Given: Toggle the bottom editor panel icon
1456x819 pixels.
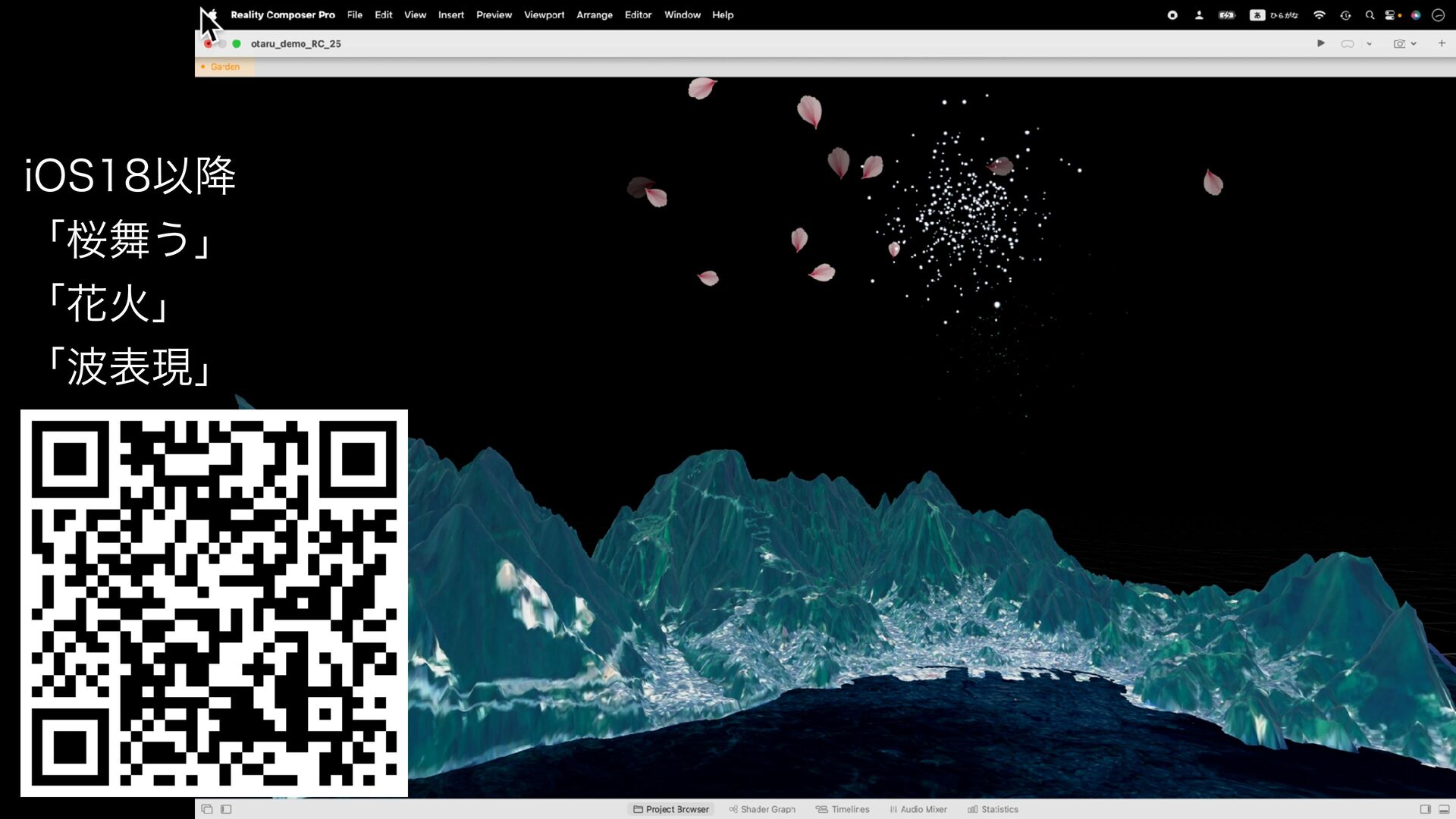Looking at the screenshot, I should (x=1444, y=809).
